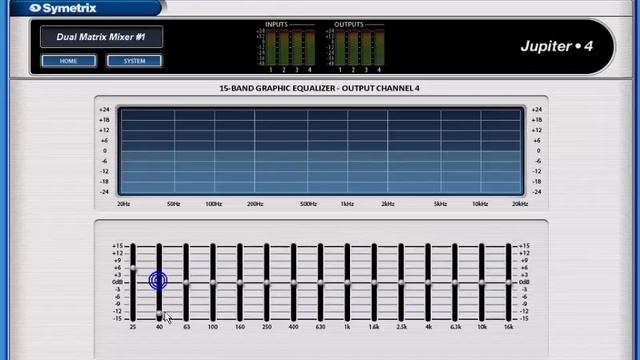Click the 20Hz label under the graph
The width and height of the screenshot is (640, 360).
point(124,204)
